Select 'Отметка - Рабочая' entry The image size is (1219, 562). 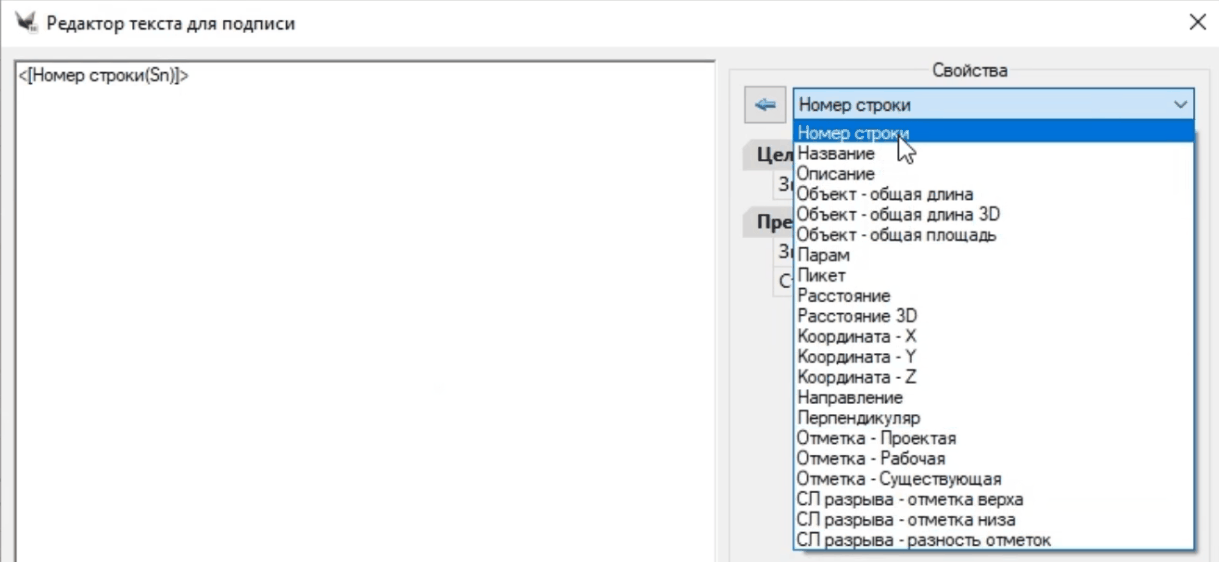click(x=870, y=459)
